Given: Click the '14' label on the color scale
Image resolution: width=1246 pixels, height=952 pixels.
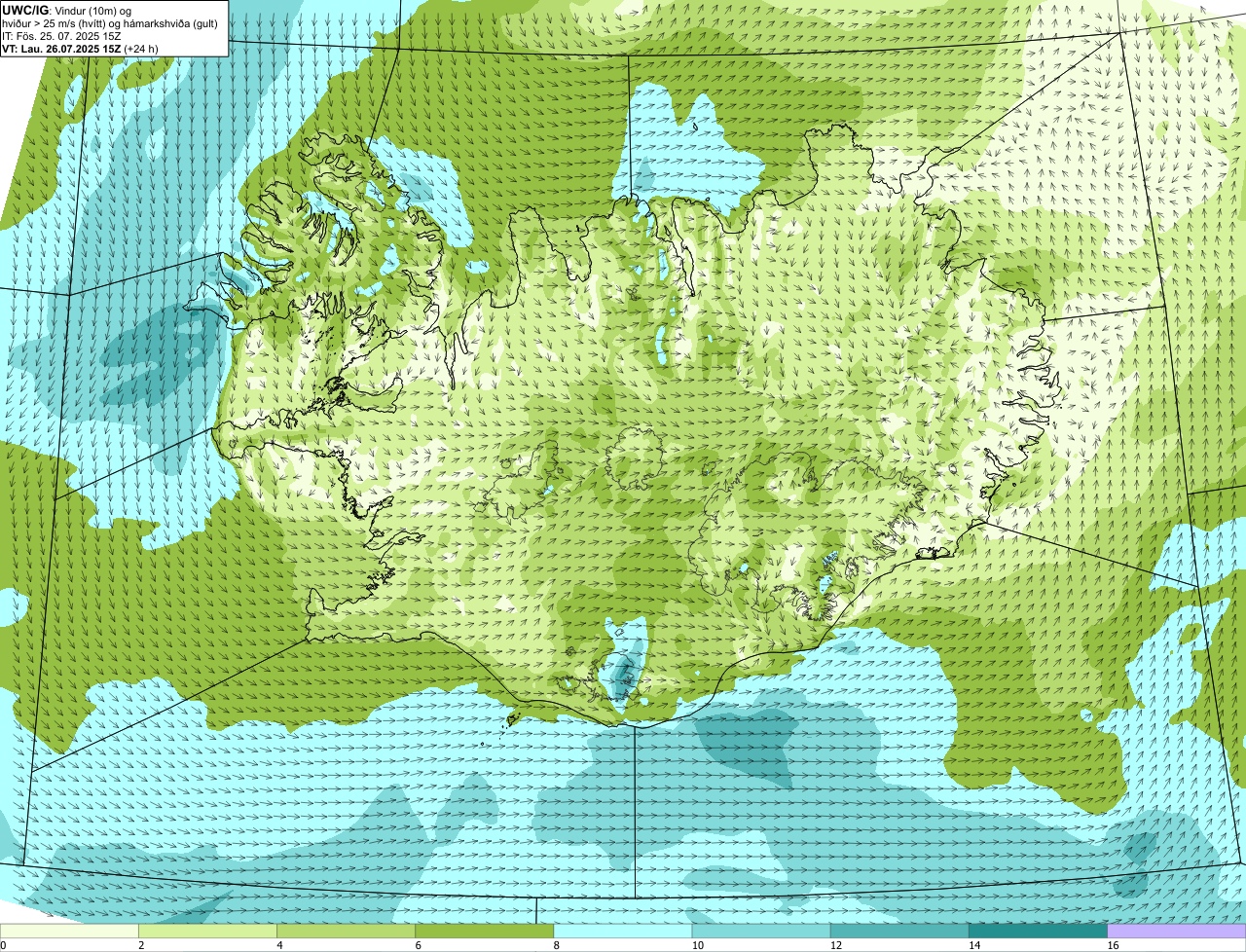Looking at the screenshot, I should (x=973, y=945).
